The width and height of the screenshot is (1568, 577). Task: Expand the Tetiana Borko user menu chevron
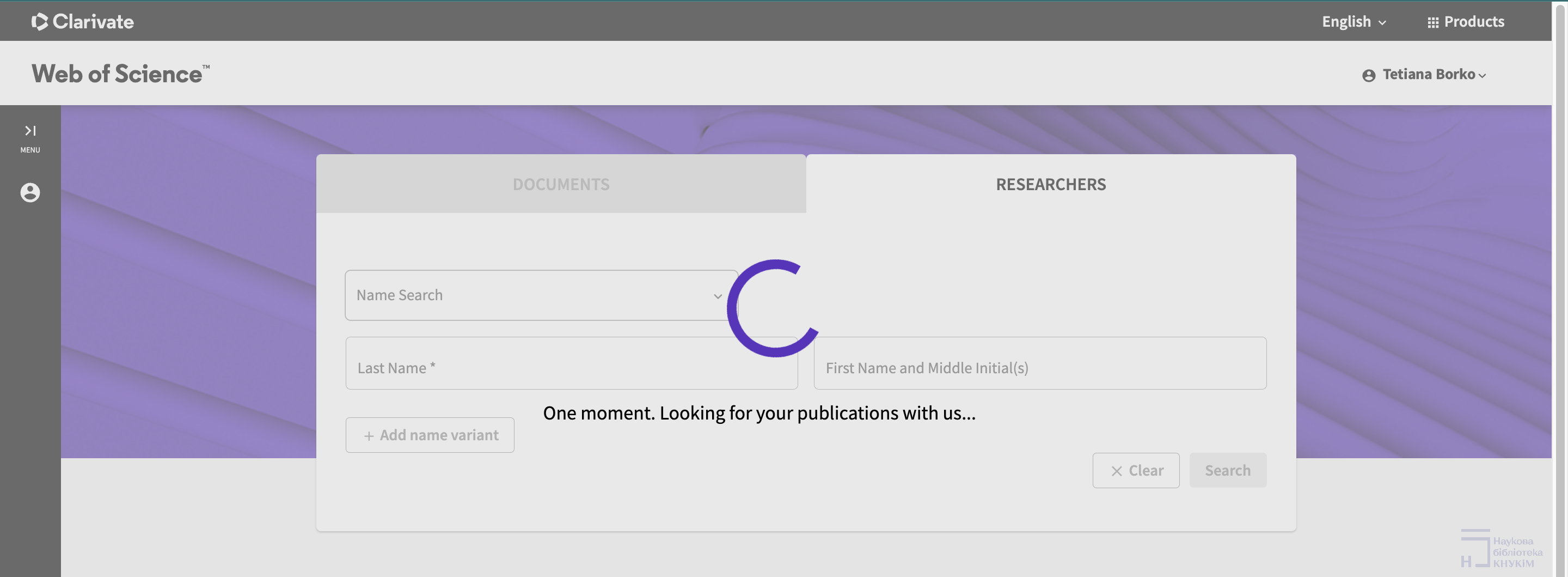[1482, 76]
